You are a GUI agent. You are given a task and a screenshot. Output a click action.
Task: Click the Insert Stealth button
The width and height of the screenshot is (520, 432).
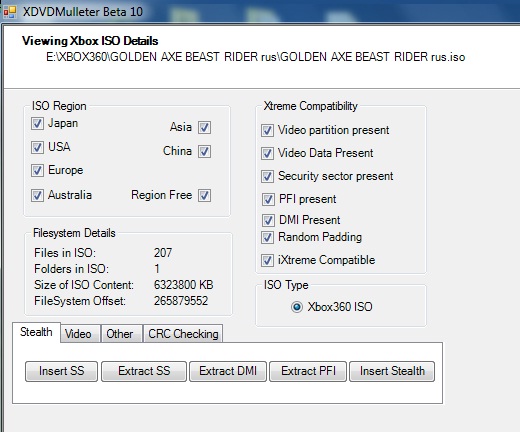pos(392,371)
